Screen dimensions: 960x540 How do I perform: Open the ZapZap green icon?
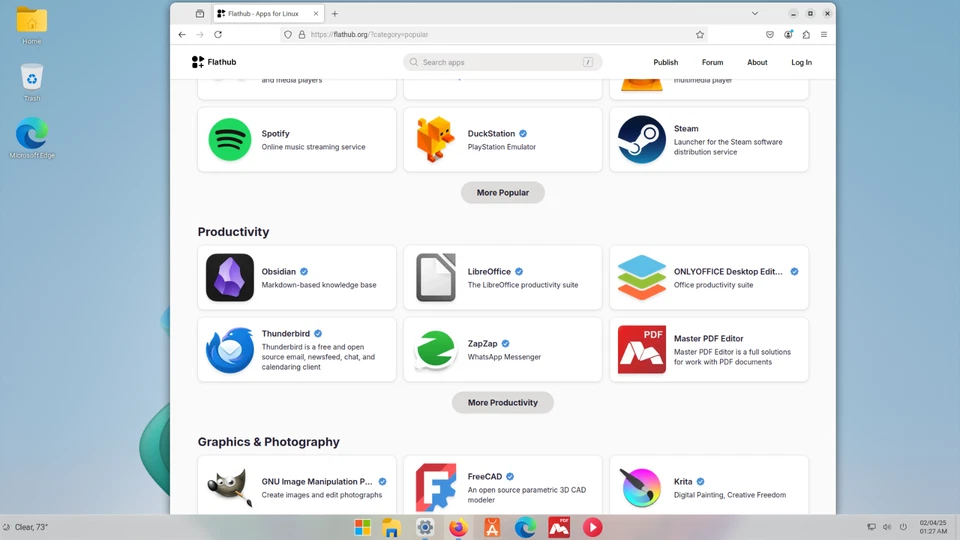[x=435, y=350]
